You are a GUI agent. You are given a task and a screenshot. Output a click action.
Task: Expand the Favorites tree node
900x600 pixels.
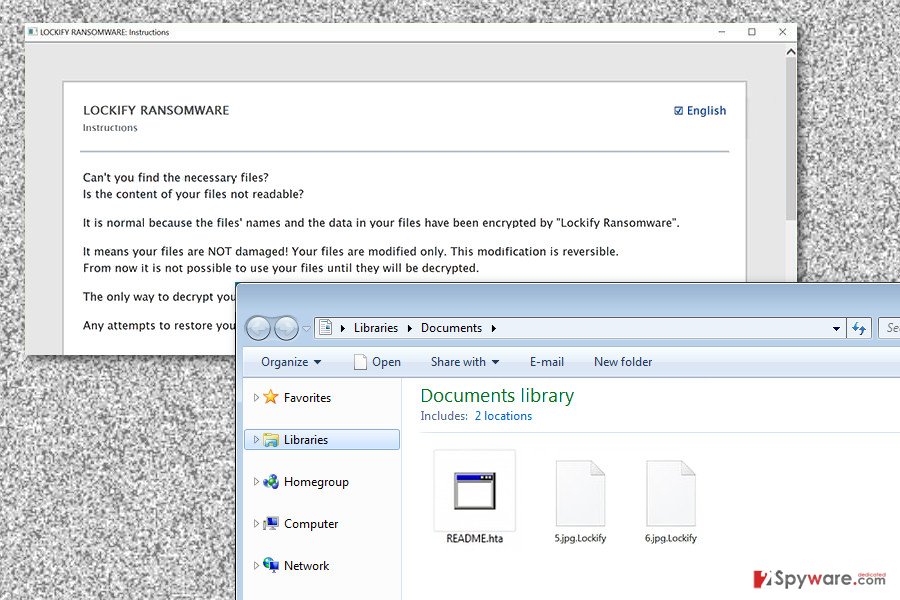point(256,397)
